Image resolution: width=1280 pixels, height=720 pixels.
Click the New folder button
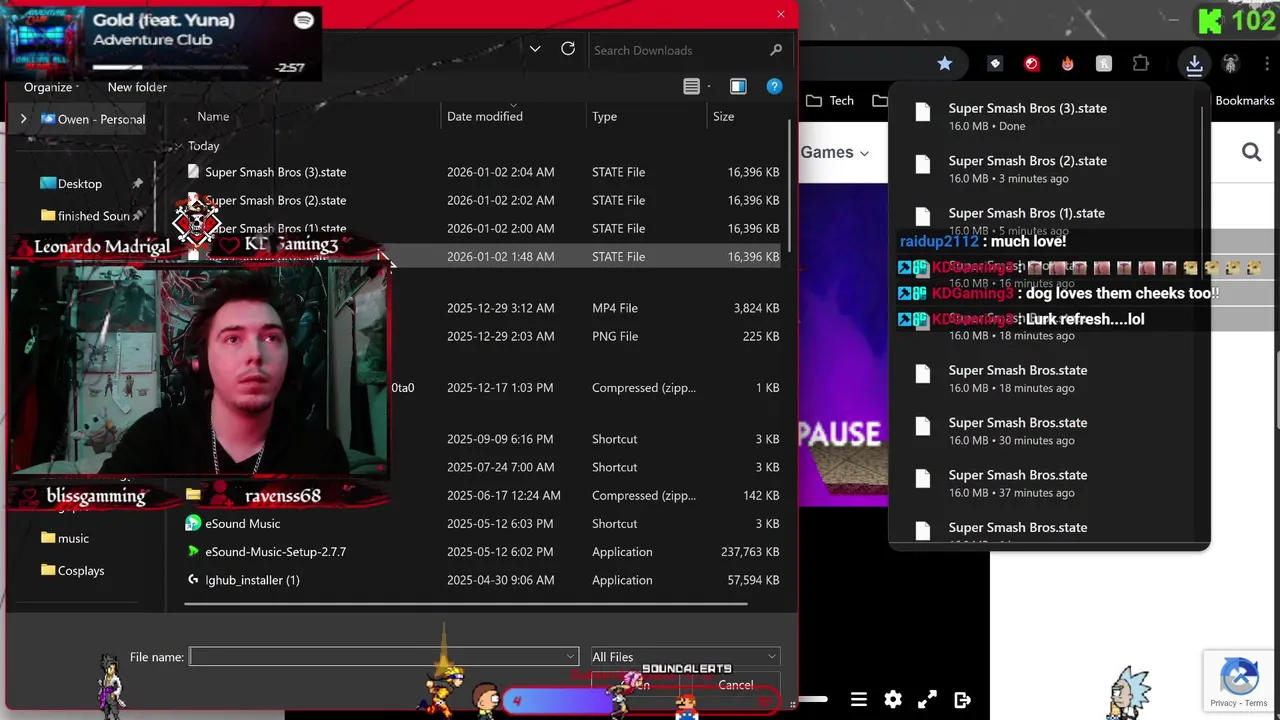(x=137, y=87)
